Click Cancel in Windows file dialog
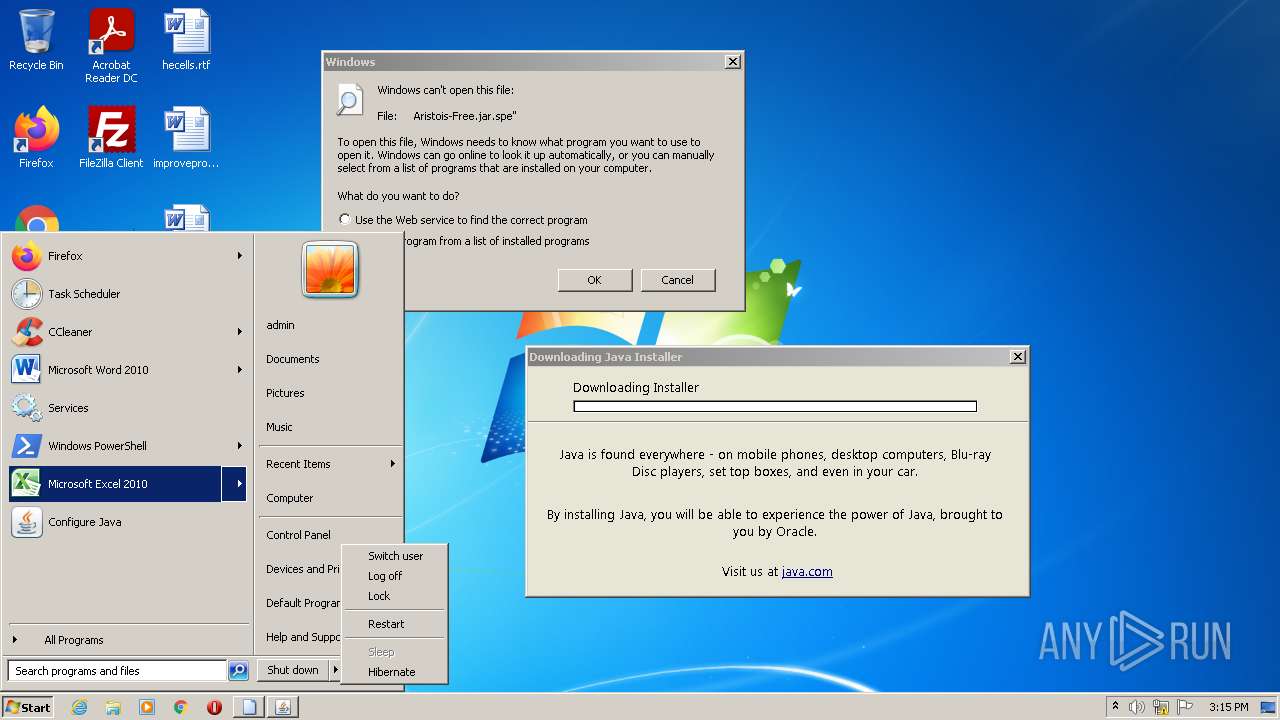1280x720 pixels. click(677, 280)
